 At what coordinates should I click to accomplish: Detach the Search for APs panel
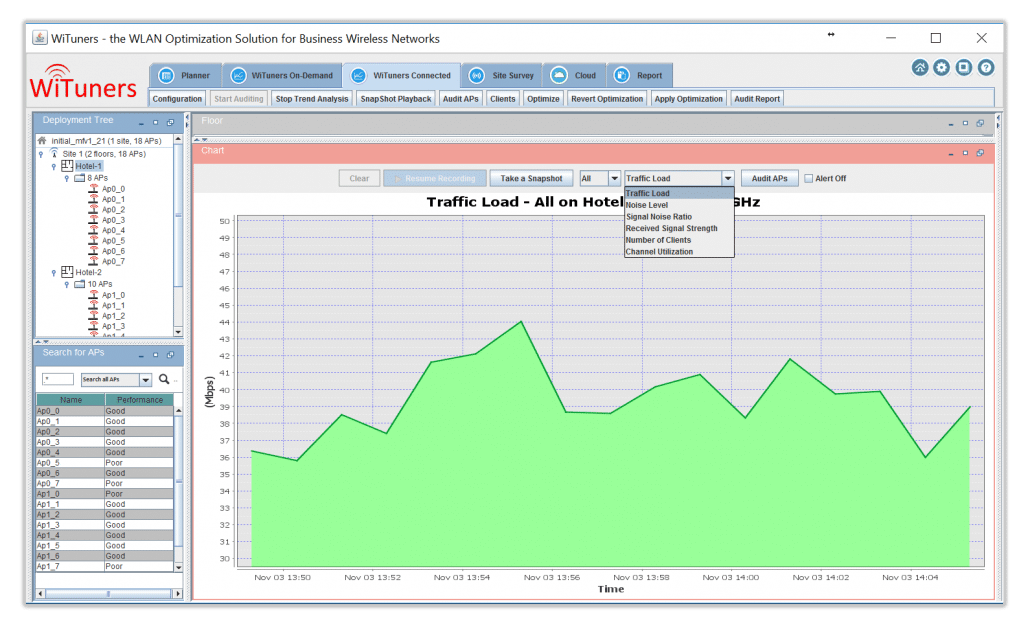170,355
